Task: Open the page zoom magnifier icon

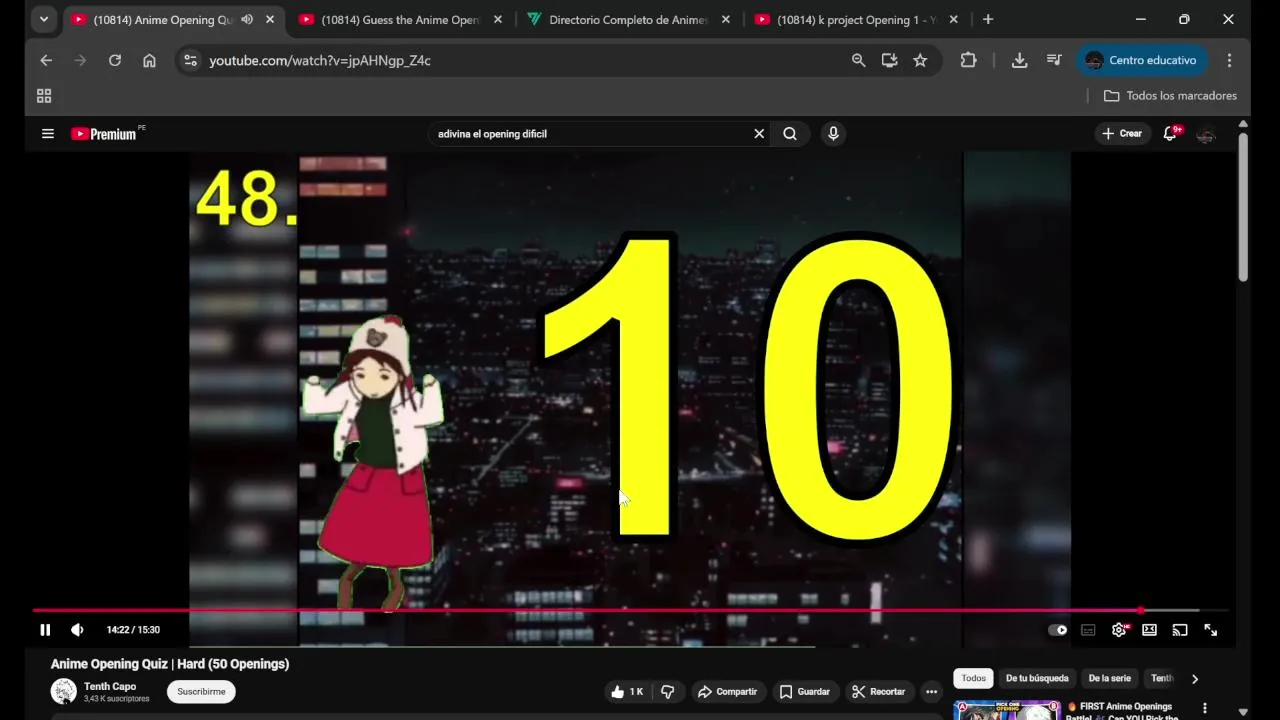Action: point(858,61)
